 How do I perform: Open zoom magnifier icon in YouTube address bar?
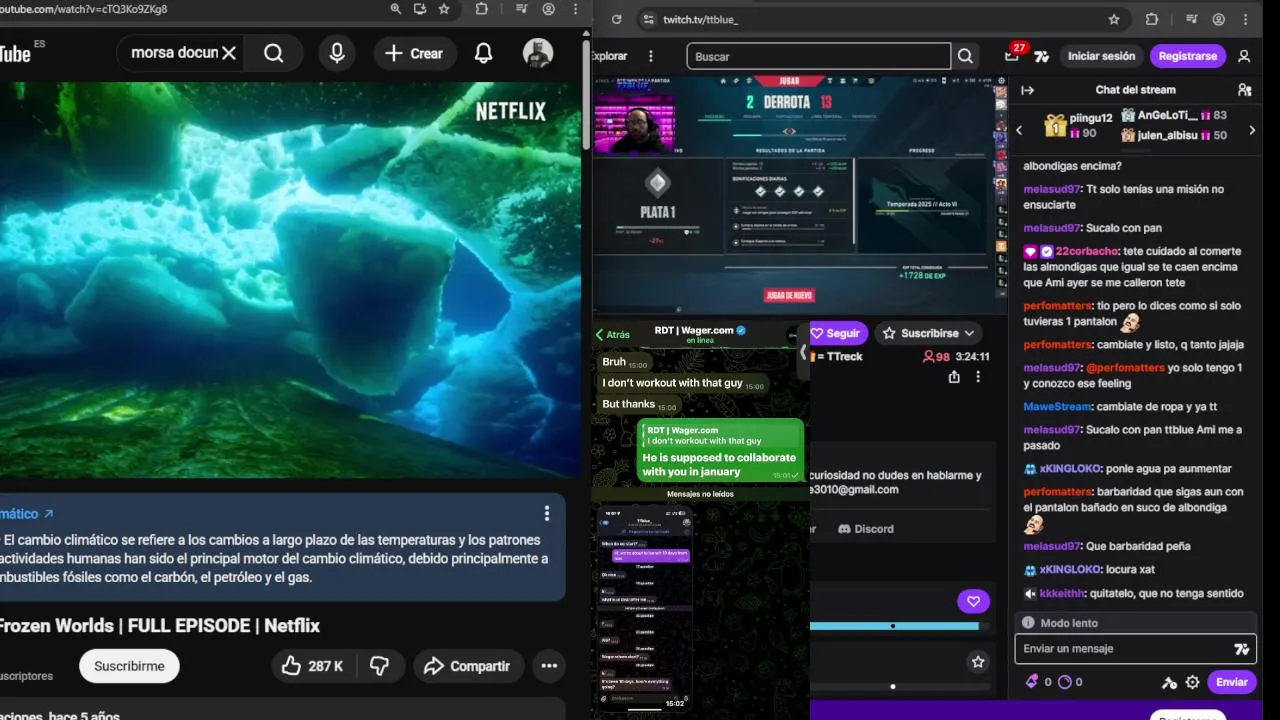click(x=396, y=8)
